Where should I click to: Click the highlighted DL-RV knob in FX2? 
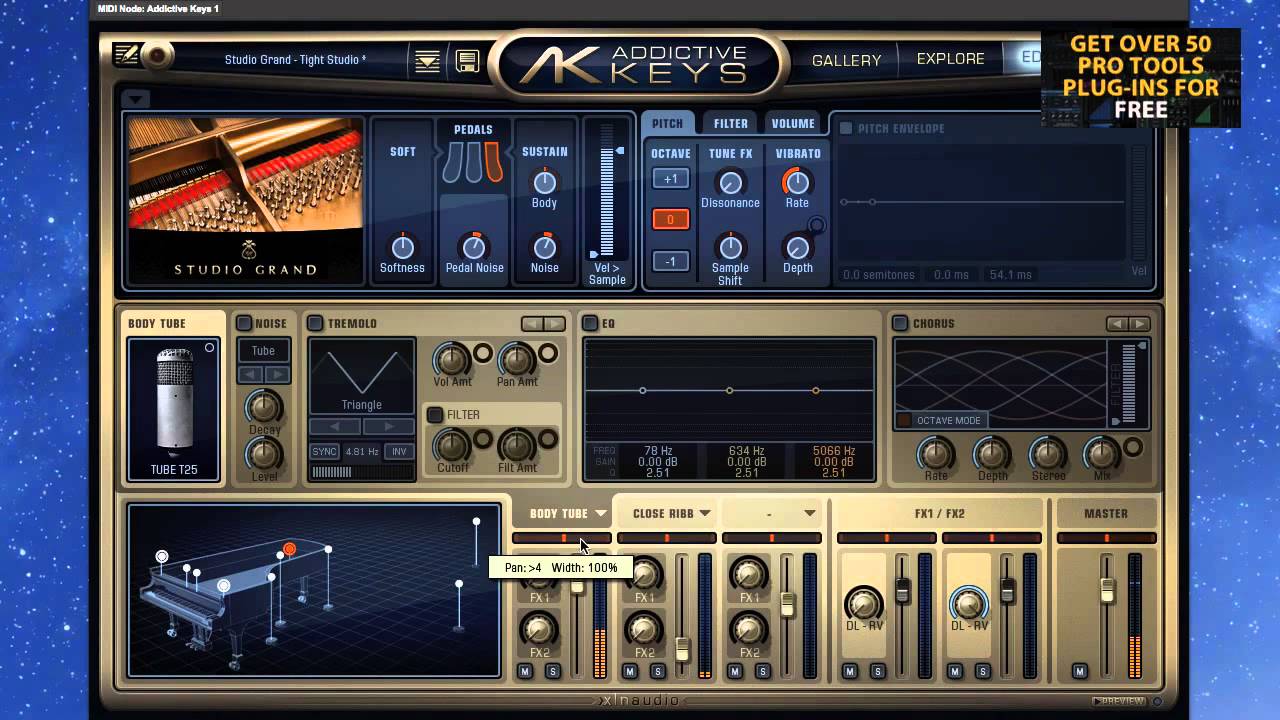[968, 604]
